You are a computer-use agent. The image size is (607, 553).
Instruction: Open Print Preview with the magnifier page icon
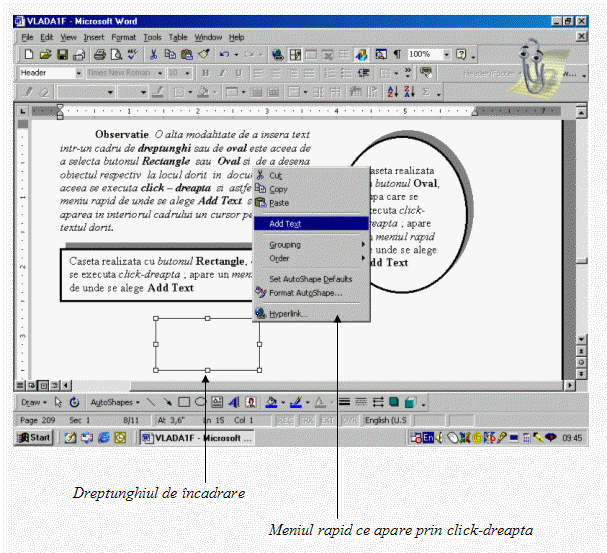116,55
